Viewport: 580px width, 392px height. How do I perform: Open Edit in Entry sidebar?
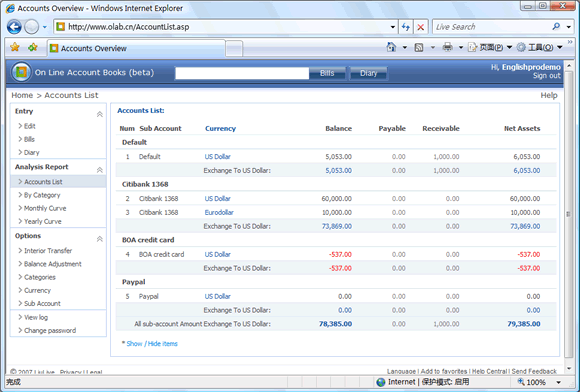point(30,126)
